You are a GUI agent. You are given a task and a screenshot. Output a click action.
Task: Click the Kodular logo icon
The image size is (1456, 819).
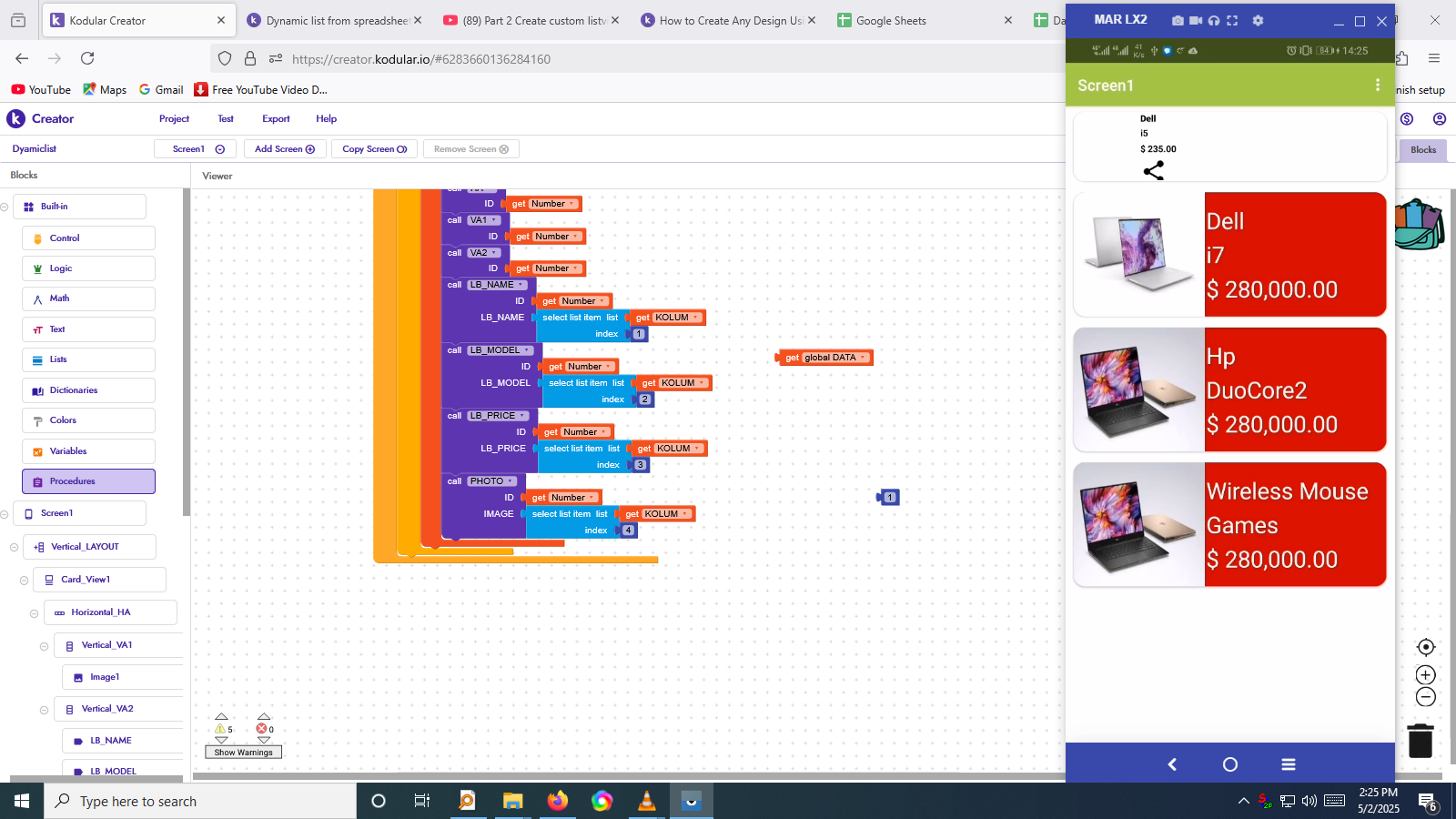(16, 118)
